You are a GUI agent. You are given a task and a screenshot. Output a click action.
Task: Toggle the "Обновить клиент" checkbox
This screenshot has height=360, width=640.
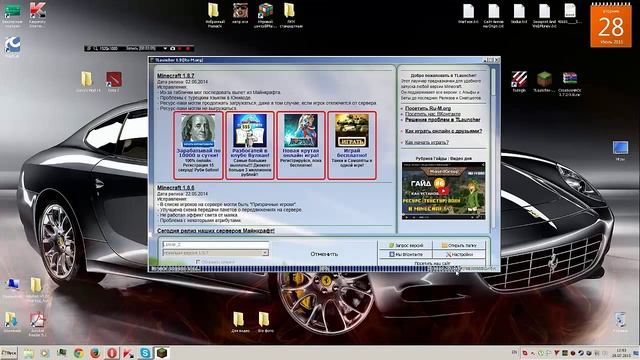tap(198, 262)
